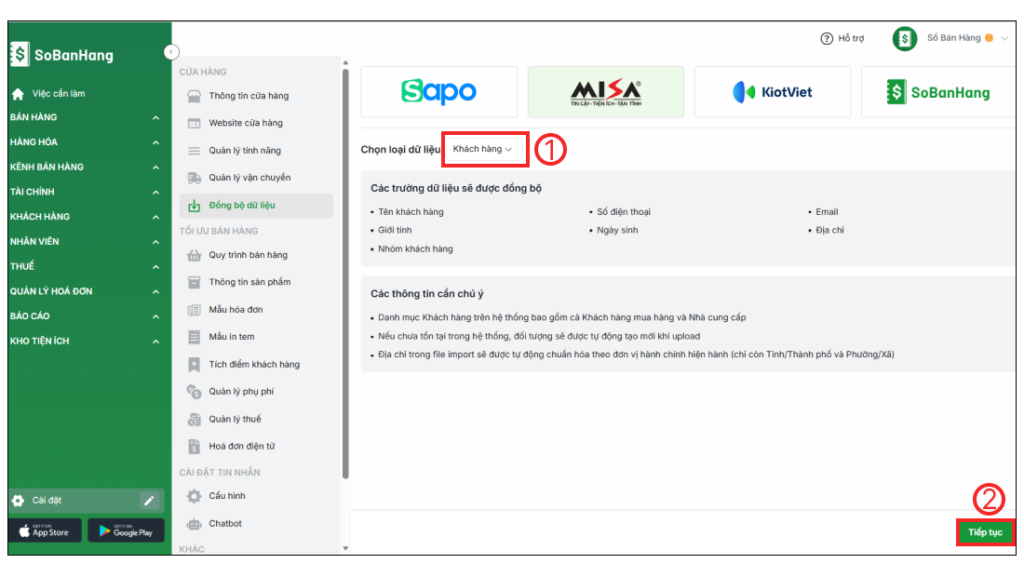Expand the BÁO CÁO menu section

pos(84,316)
